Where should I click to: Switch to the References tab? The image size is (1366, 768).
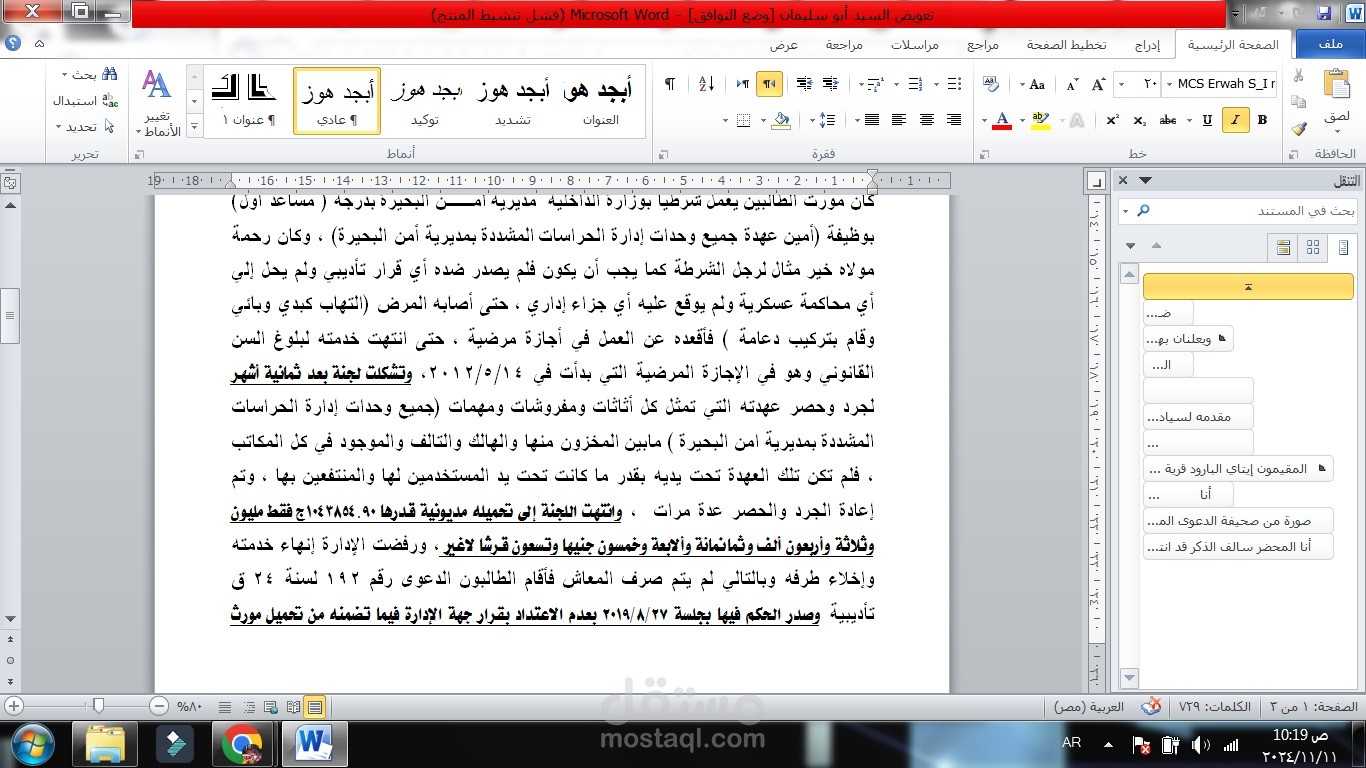click(983, 45)
